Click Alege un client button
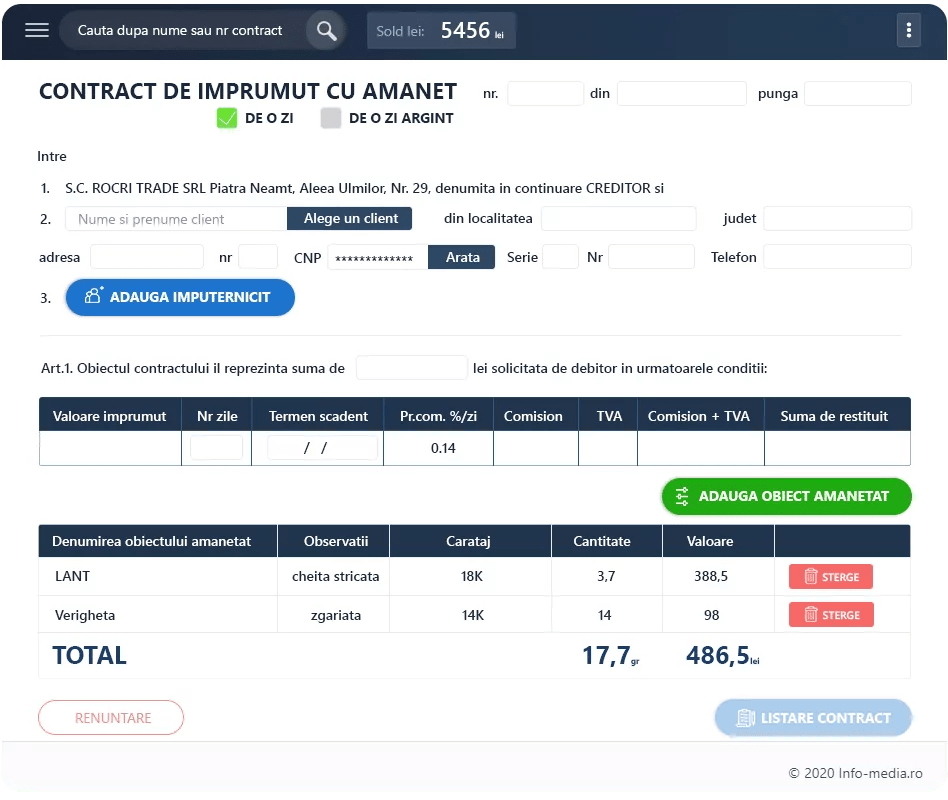Viewport: 948px width, 800px height. 350,218
